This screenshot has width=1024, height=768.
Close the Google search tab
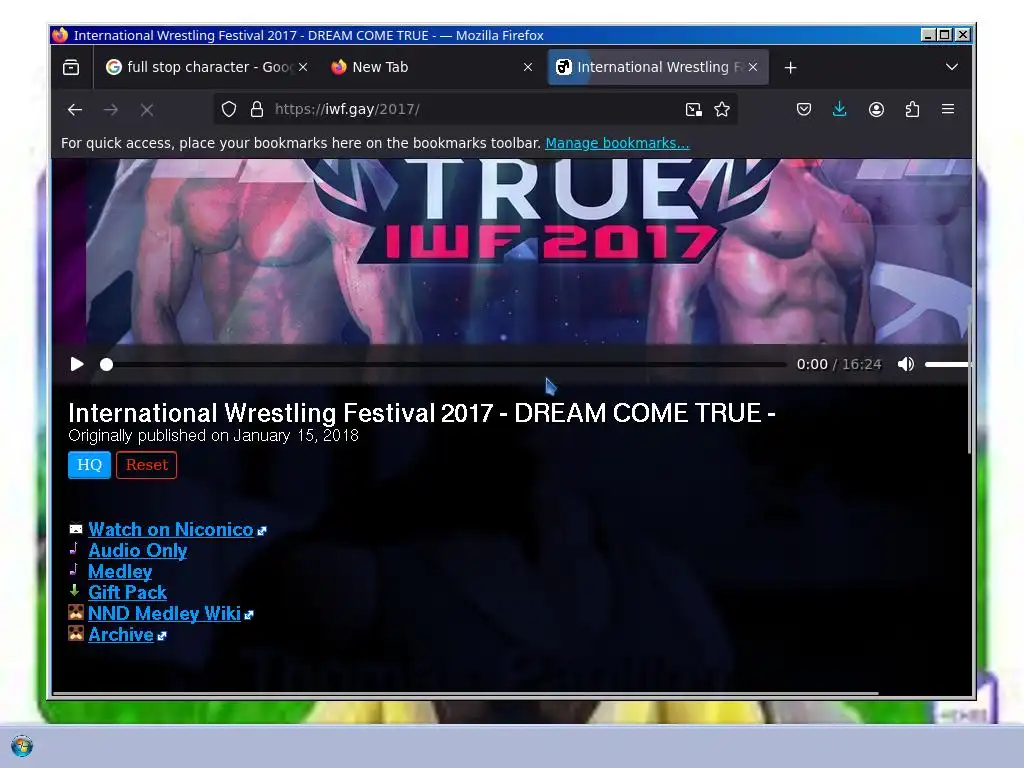pyautogui.click(x=303, y=67)
